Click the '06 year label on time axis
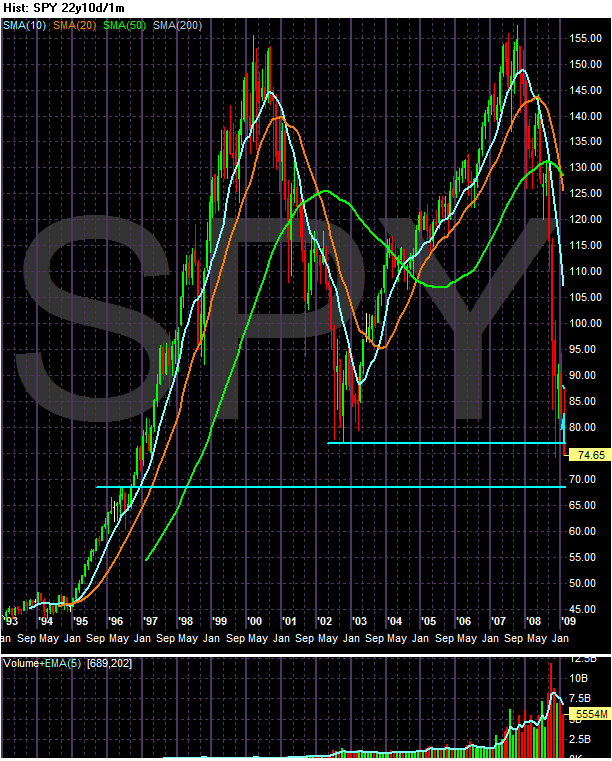This screenshot has height=761, width=612. 463,621
